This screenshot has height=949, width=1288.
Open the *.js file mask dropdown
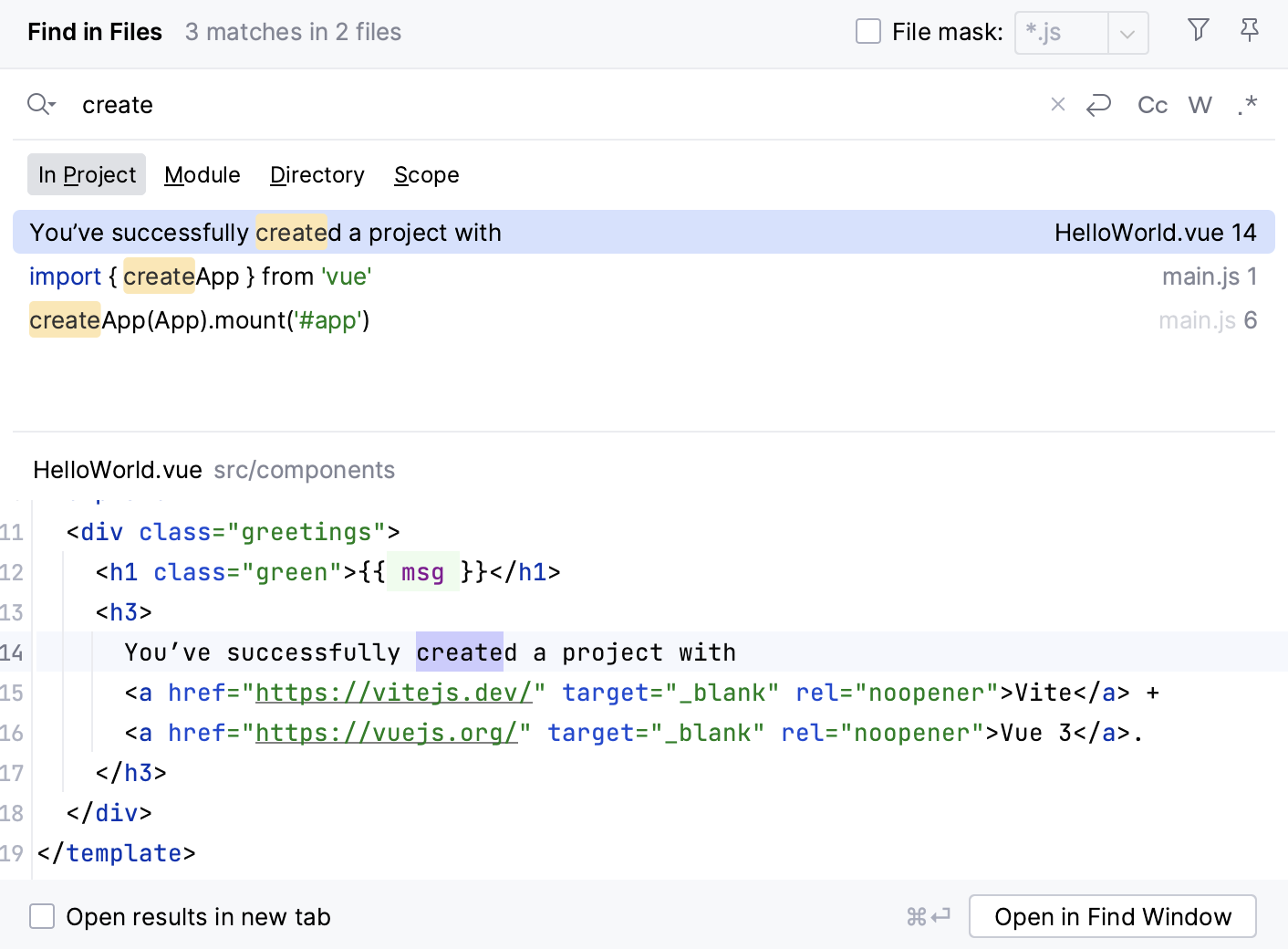(x=1128, y=32)
